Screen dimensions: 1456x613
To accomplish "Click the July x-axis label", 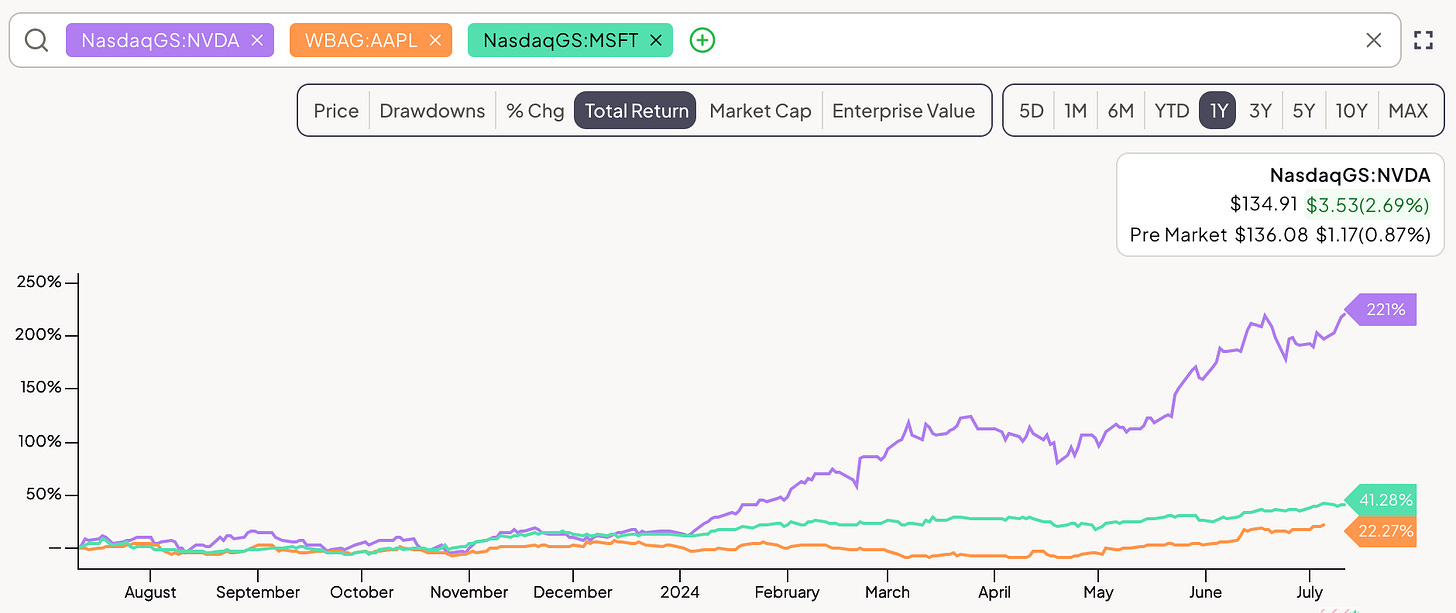I will (1309, 592).
